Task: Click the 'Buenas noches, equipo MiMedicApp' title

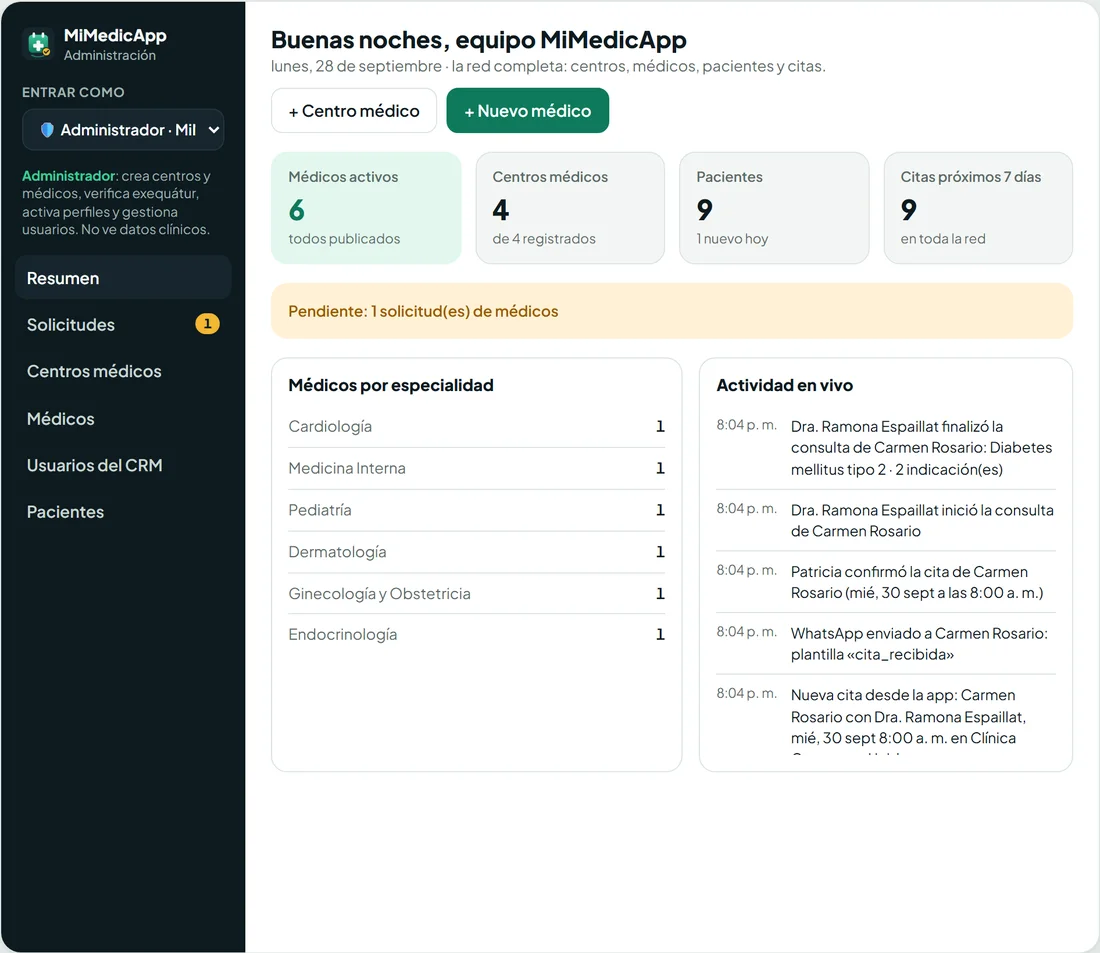Action: tap(478, 40)
